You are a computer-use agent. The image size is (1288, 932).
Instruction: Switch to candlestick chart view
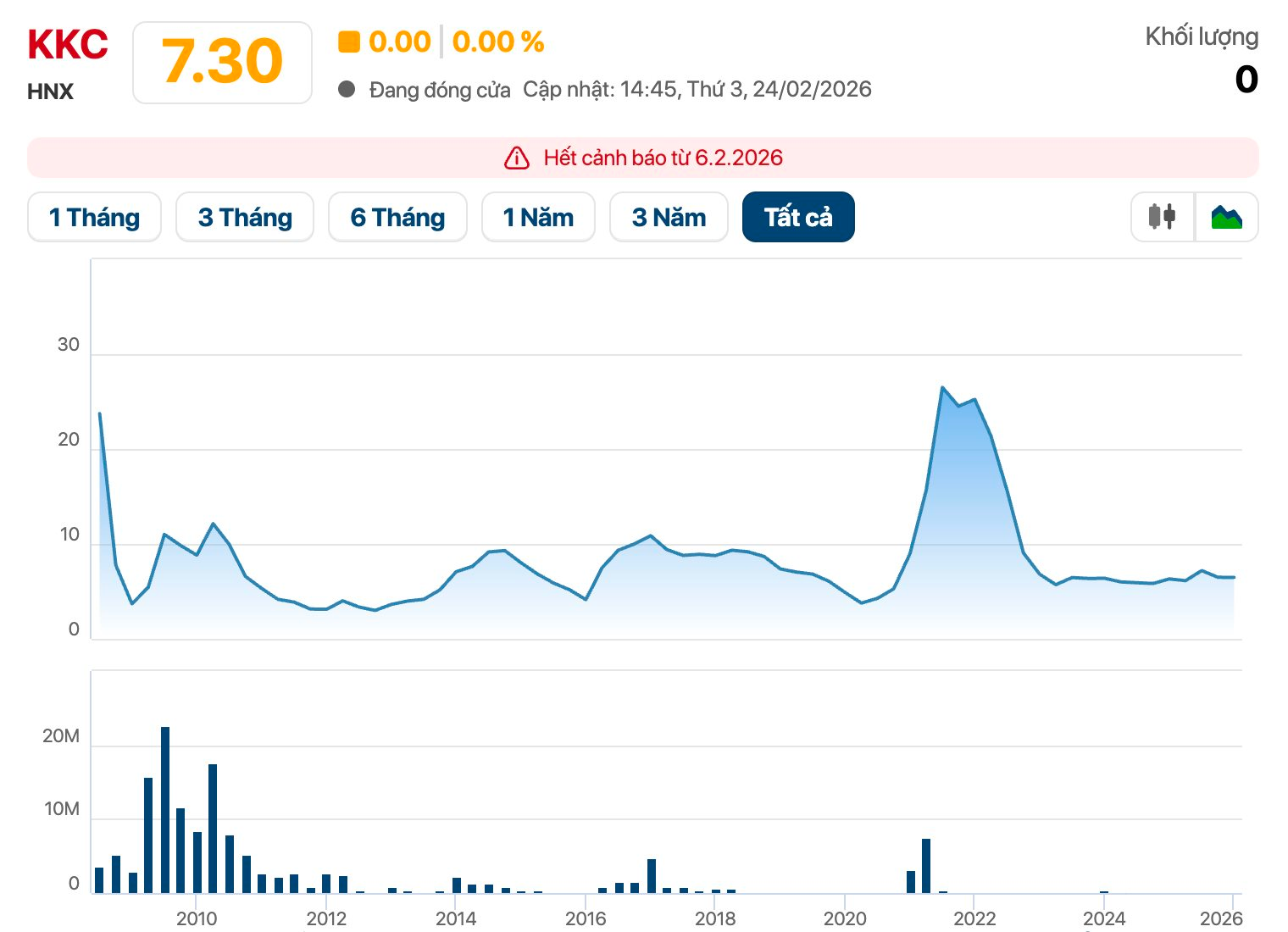point(1163,217)
